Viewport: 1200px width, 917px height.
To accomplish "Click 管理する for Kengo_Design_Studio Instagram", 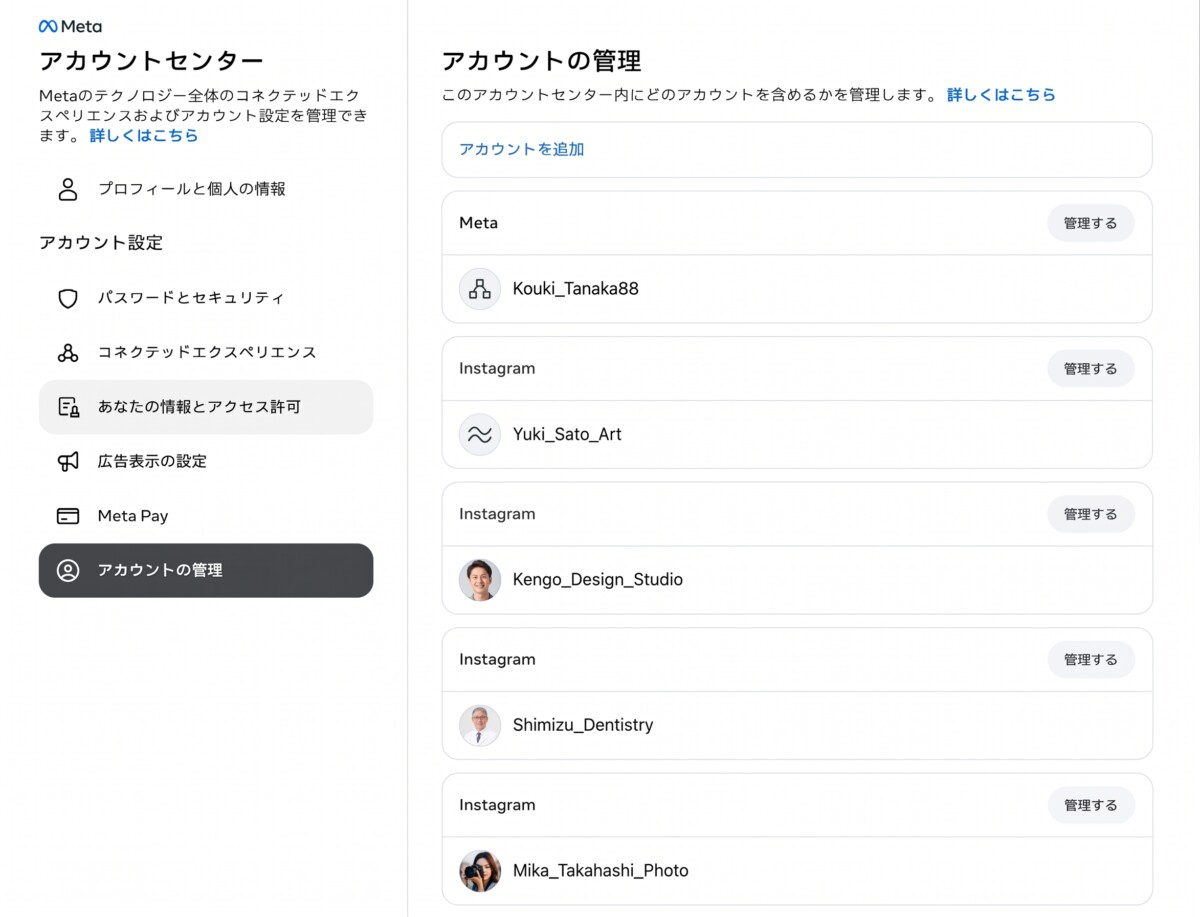I will tap(1091, 514).
